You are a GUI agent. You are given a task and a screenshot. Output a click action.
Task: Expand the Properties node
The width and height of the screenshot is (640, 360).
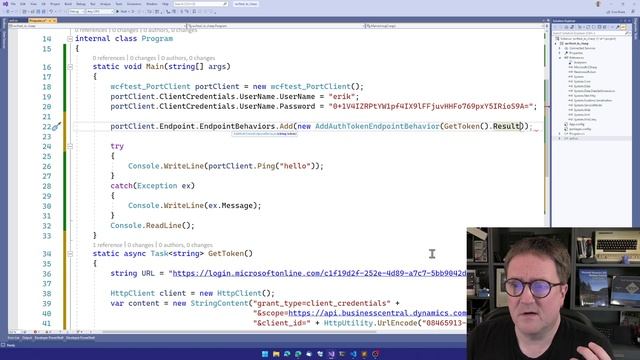point(560,53)
